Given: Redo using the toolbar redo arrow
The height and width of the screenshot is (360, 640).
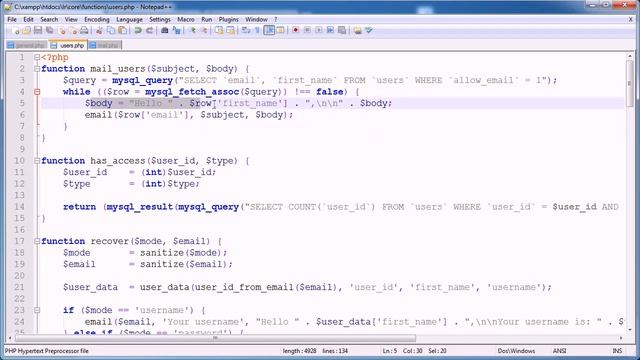Looking at the screenshot, I should (149, 31).
